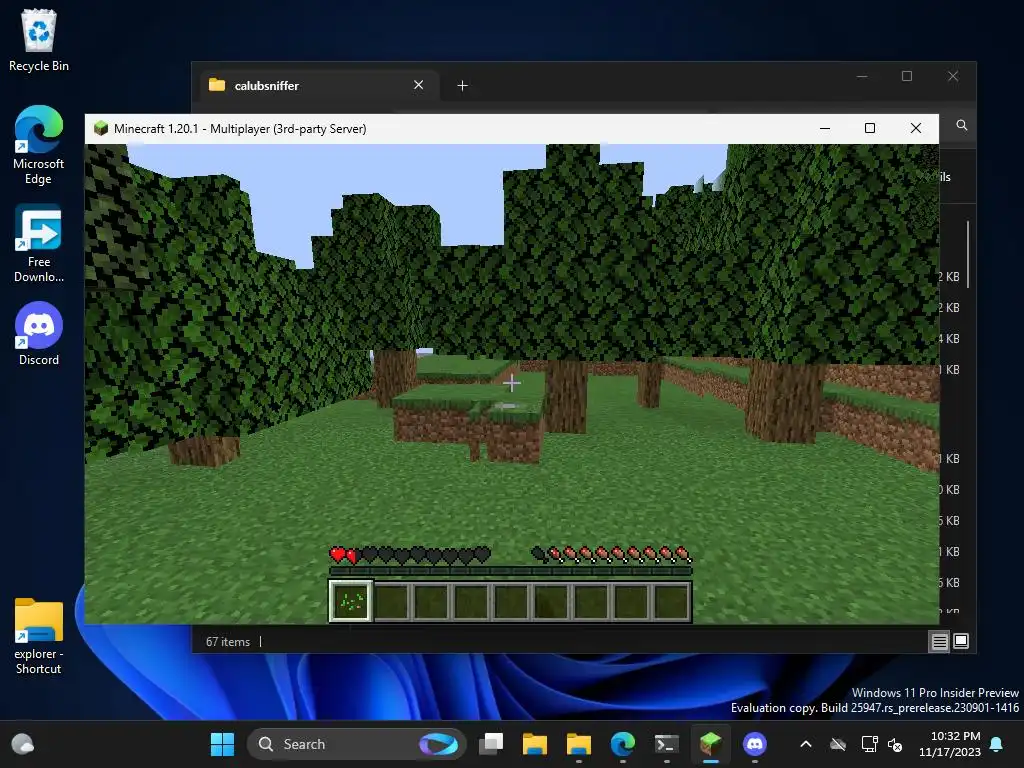Select the first hotbar slot with seeds
This screenshot has width=1024, height=768.
coord(351,601)
